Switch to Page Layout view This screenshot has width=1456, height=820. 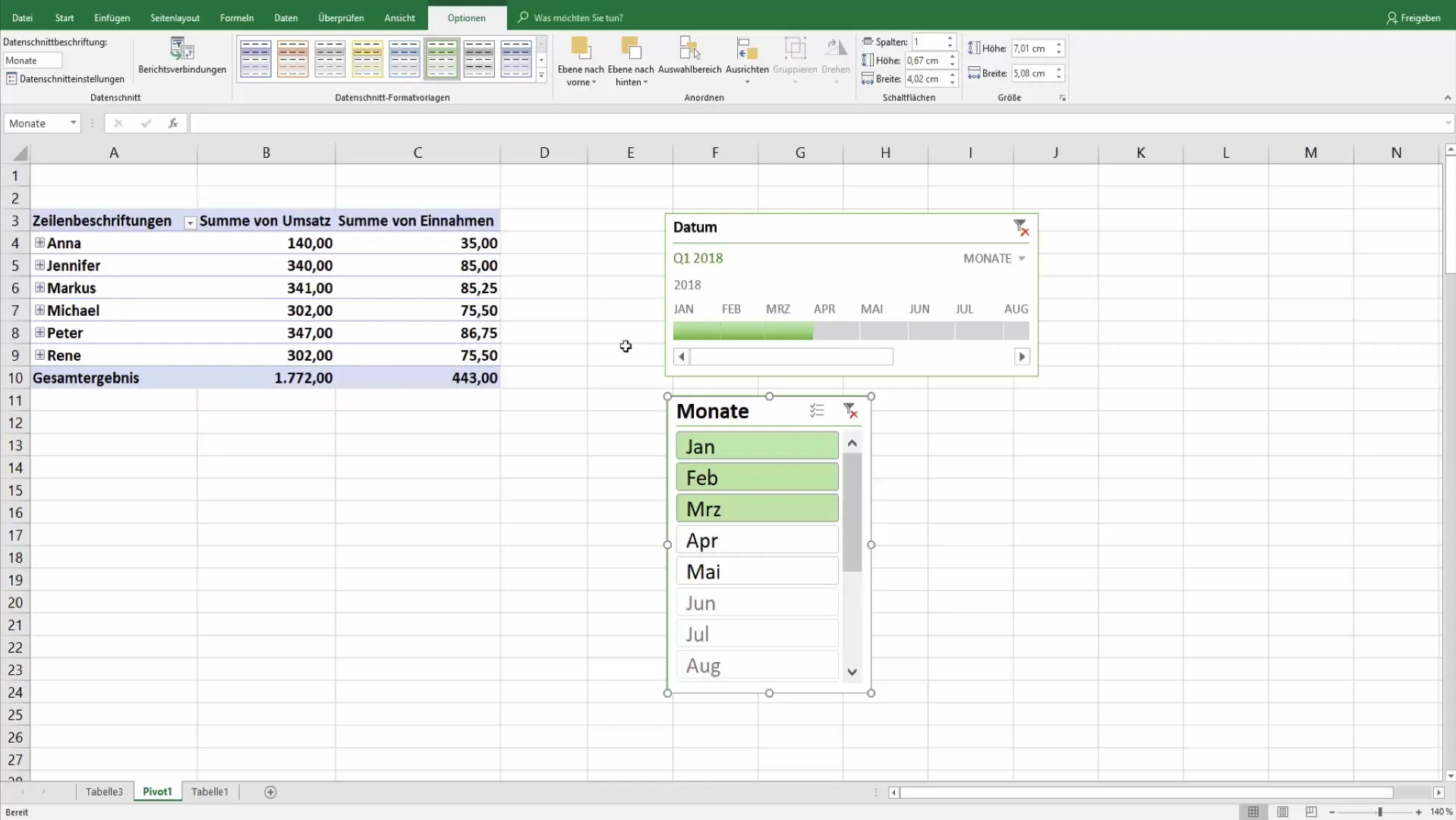pos(1282,812)
